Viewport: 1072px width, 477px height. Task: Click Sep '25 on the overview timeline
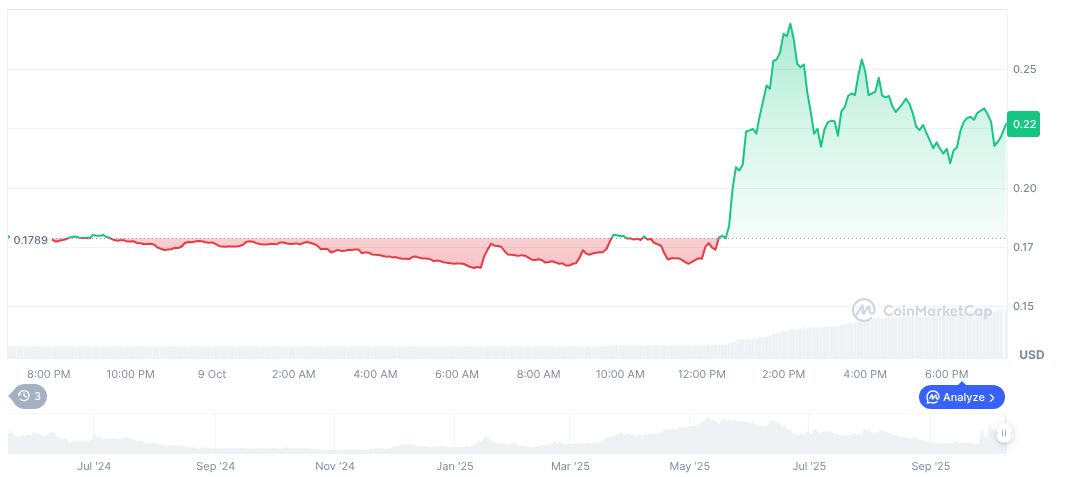(931, 466)
